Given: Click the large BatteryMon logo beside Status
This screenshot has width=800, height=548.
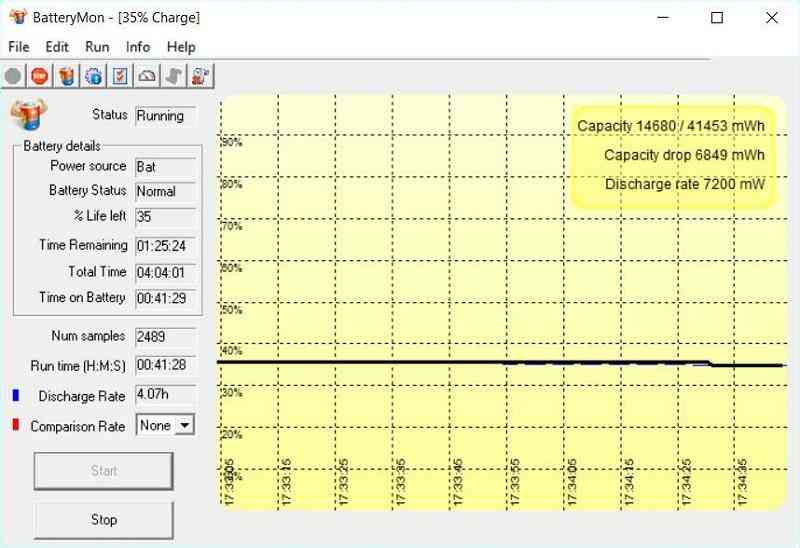Looking at the screenshot, I should click(x=29, y=114).
